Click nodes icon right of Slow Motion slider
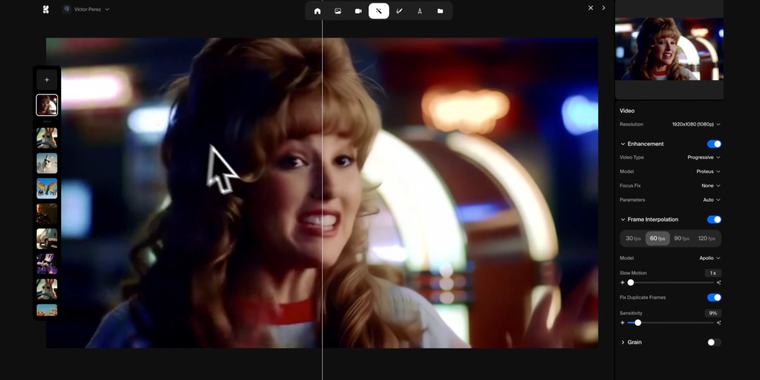Image resolution: width=760 pixels, height=380 pixels. pos(719,283)
